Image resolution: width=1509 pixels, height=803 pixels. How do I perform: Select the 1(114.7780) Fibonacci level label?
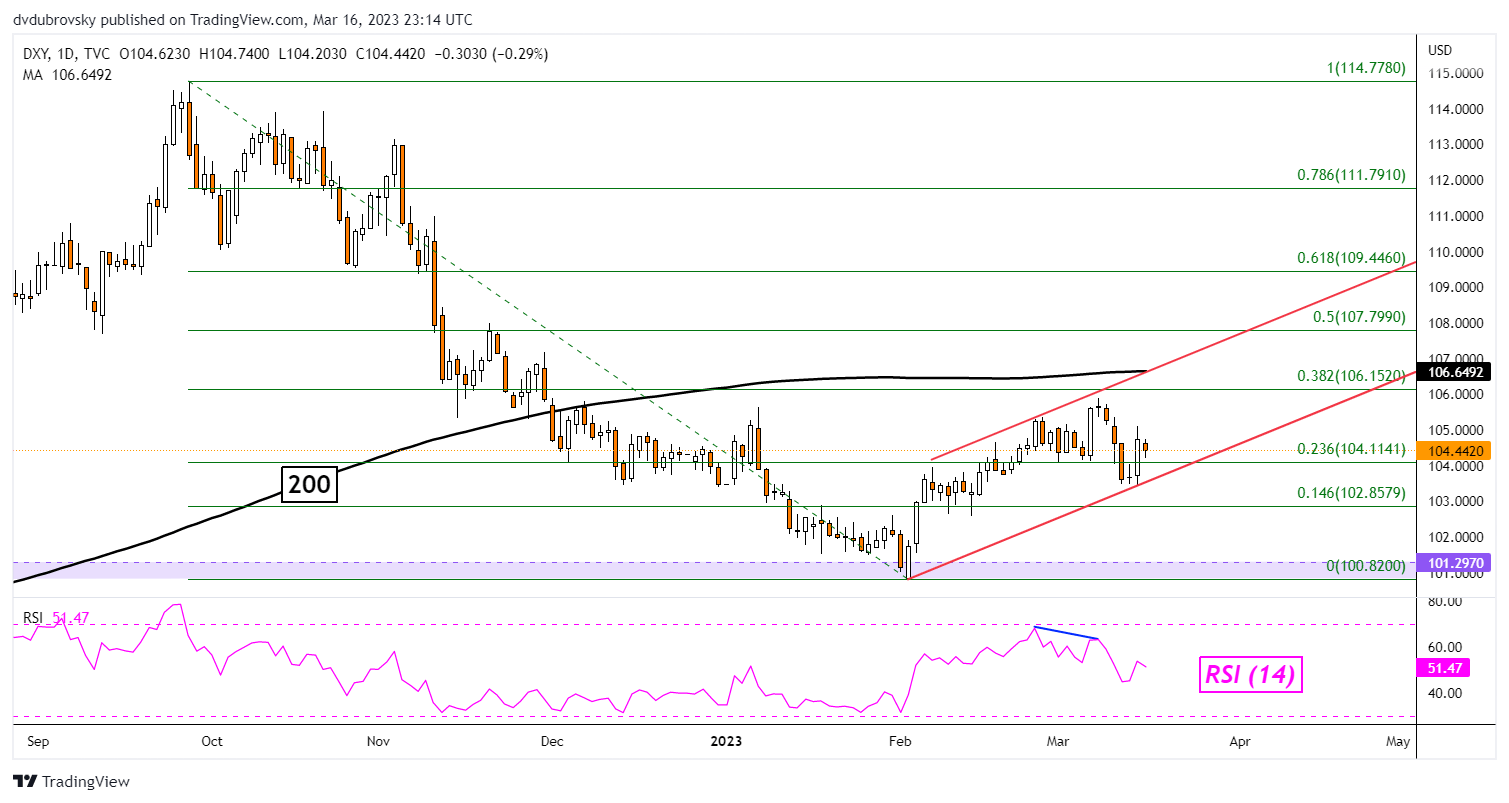click(x=1366, y=69)
